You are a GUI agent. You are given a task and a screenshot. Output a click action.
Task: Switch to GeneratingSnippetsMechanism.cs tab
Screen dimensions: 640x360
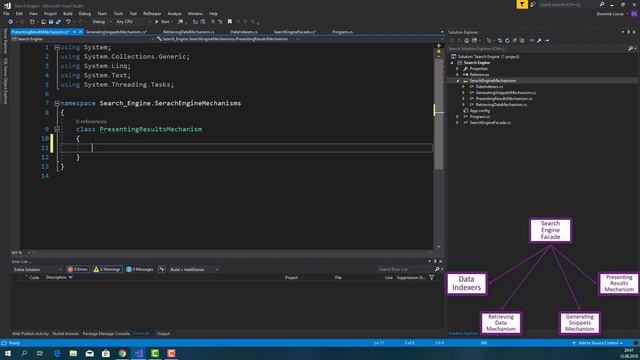tap(116, 32)
